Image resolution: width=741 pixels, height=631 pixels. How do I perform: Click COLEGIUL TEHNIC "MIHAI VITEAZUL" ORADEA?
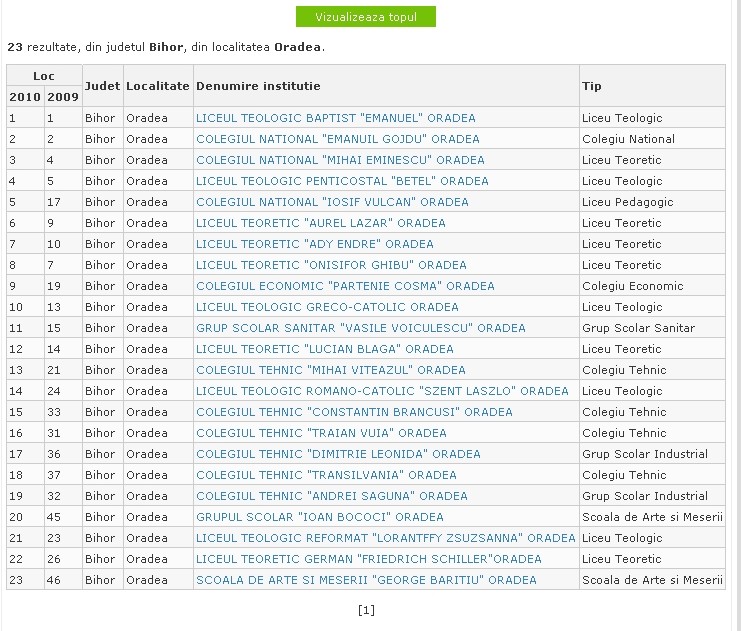point(331,370)
